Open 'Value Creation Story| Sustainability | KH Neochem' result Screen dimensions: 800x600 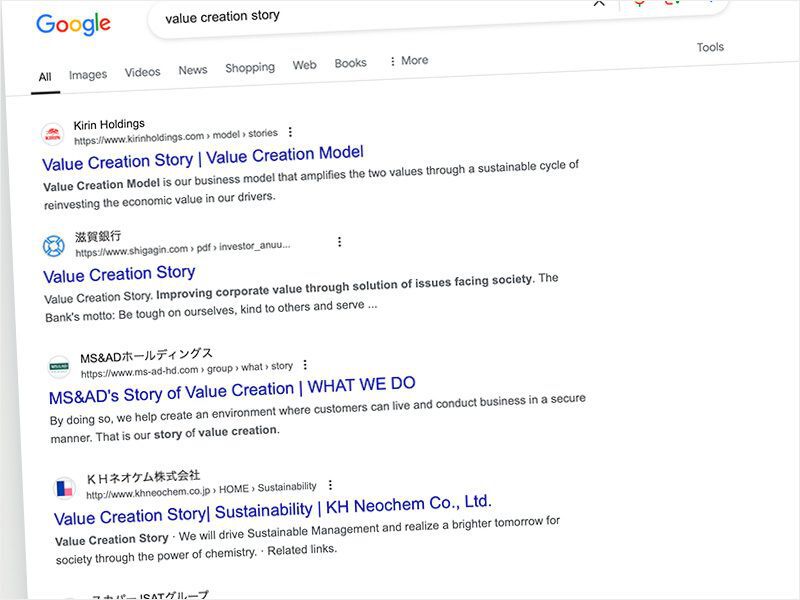pos(273,510)
